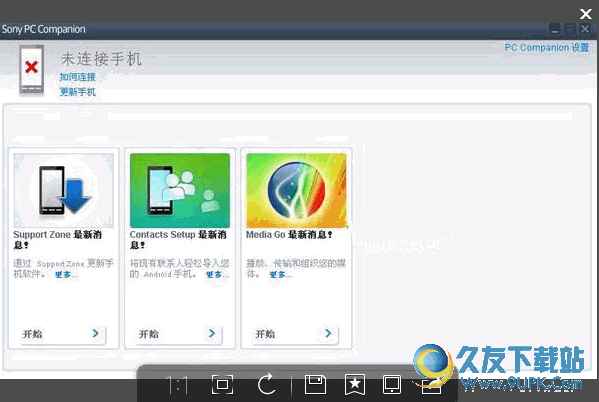Open PC Companion 设置 link
Screen dimensions: 599x402
(547, 48)
